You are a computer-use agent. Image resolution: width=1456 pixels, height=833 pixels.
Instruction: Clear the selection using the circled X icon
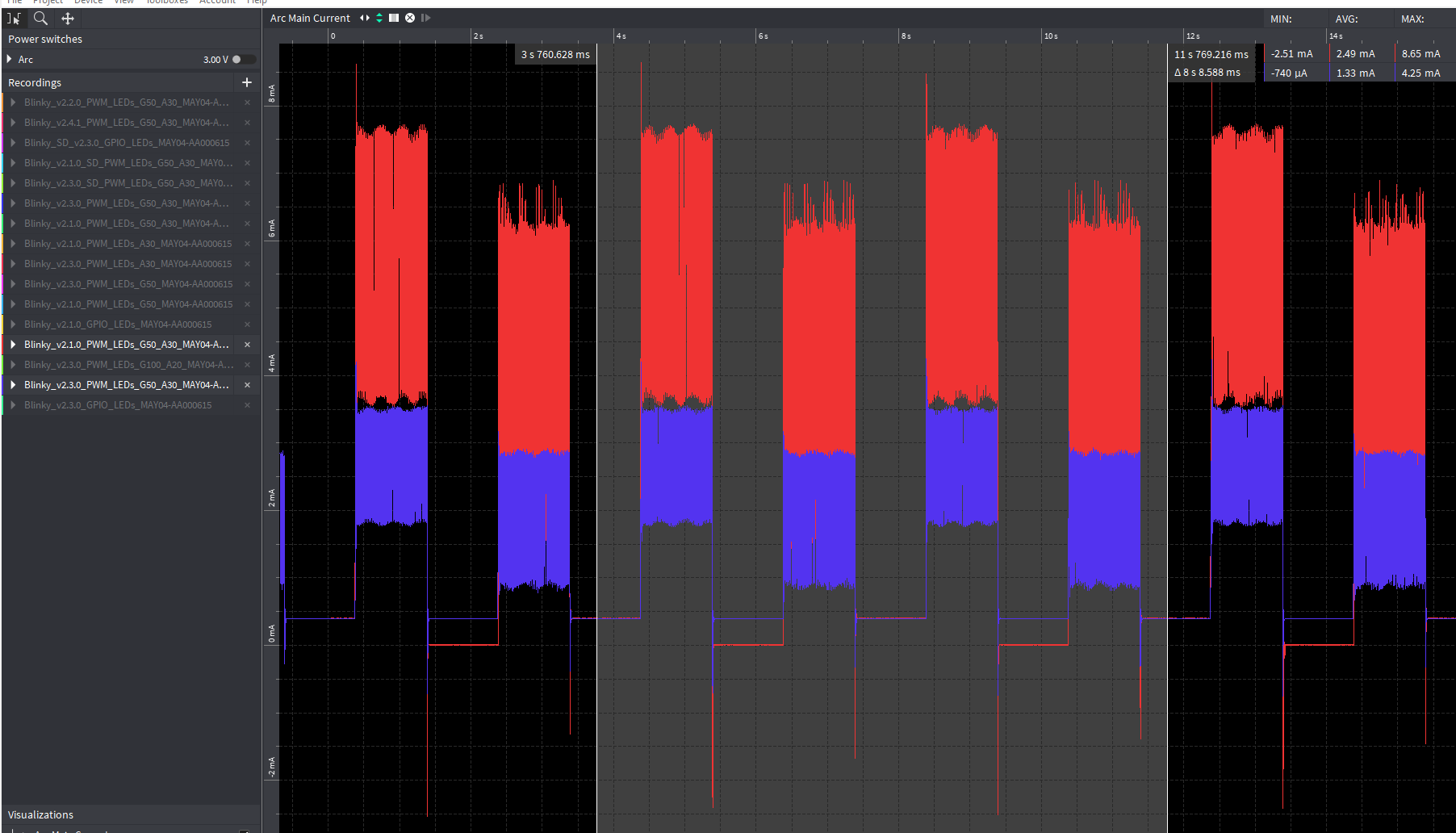[409, 18]
